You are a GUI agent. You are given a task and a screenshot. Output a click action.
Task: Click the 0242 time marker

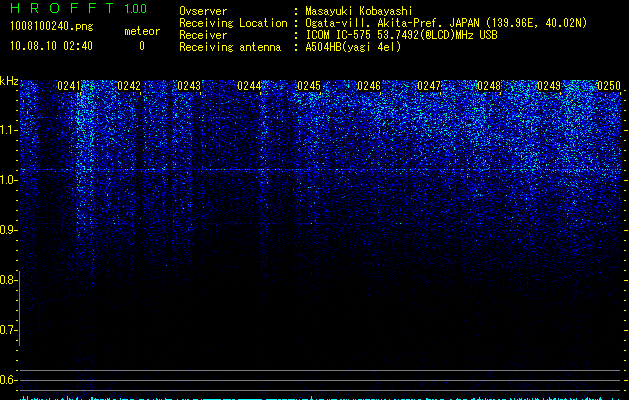tap(129, 86)
